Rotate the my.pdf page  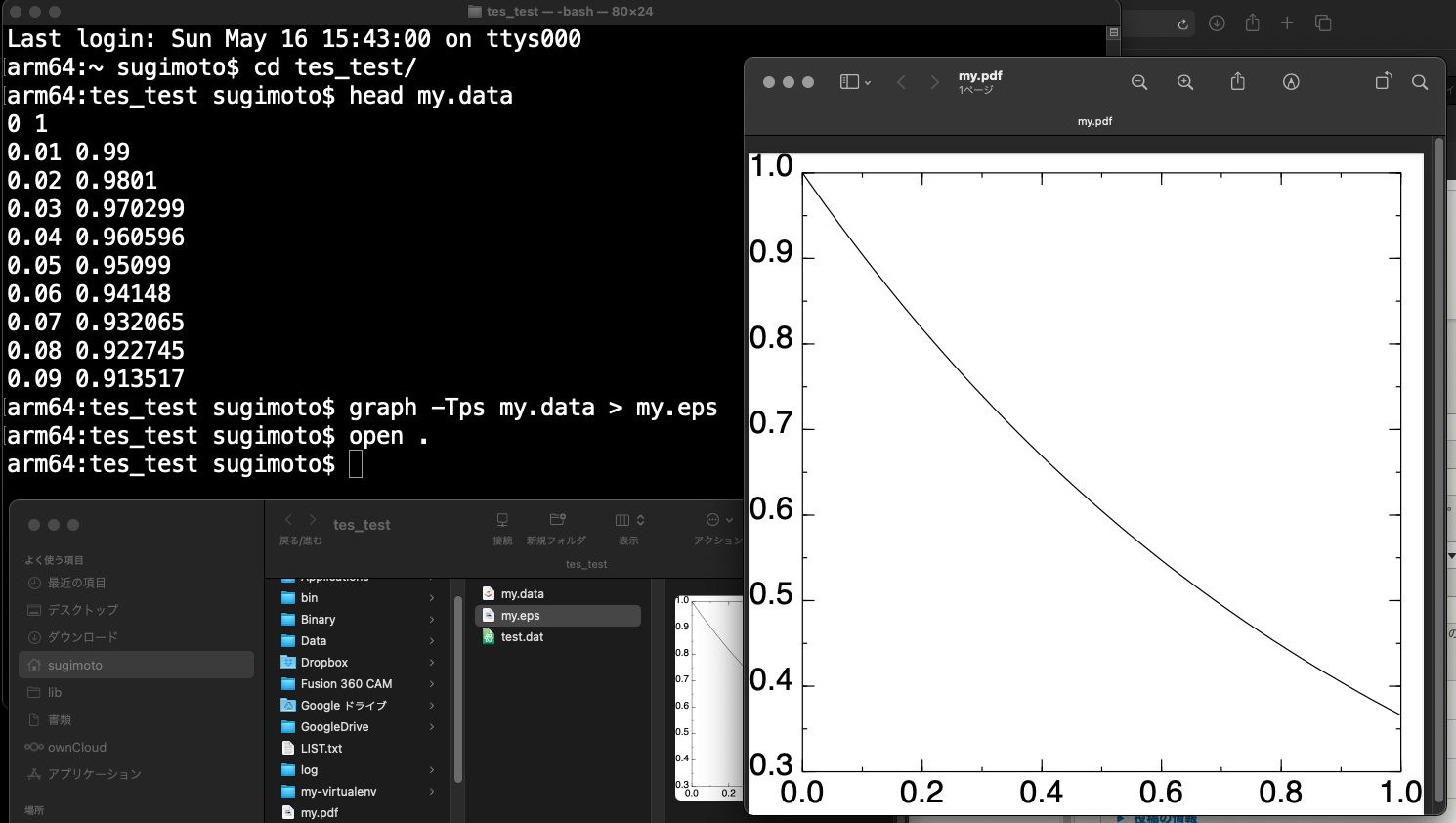point(1383,82)
